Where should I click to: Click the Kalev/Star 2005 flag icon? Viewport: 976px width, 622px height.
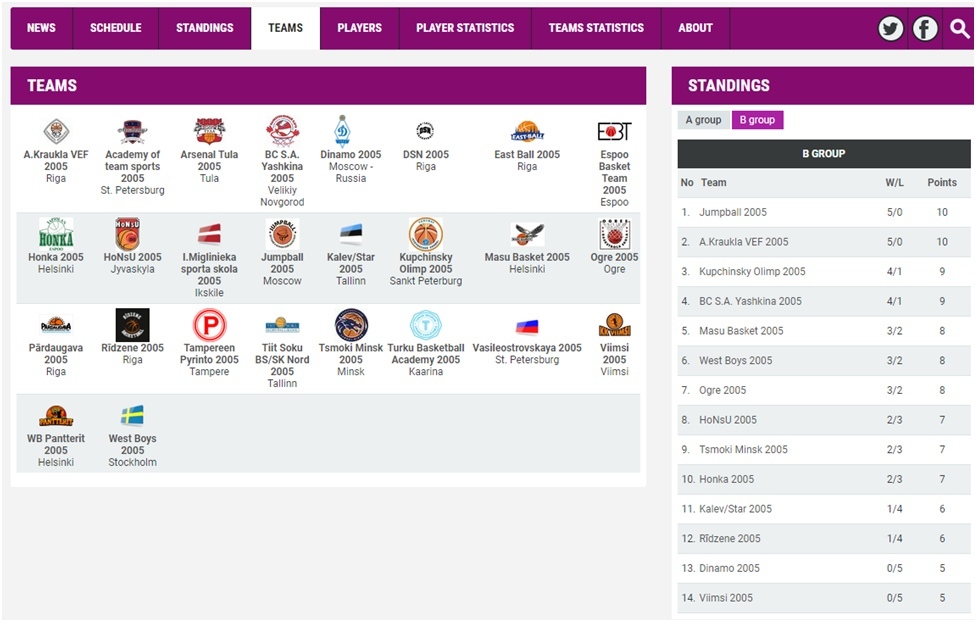tap(351, 234)
